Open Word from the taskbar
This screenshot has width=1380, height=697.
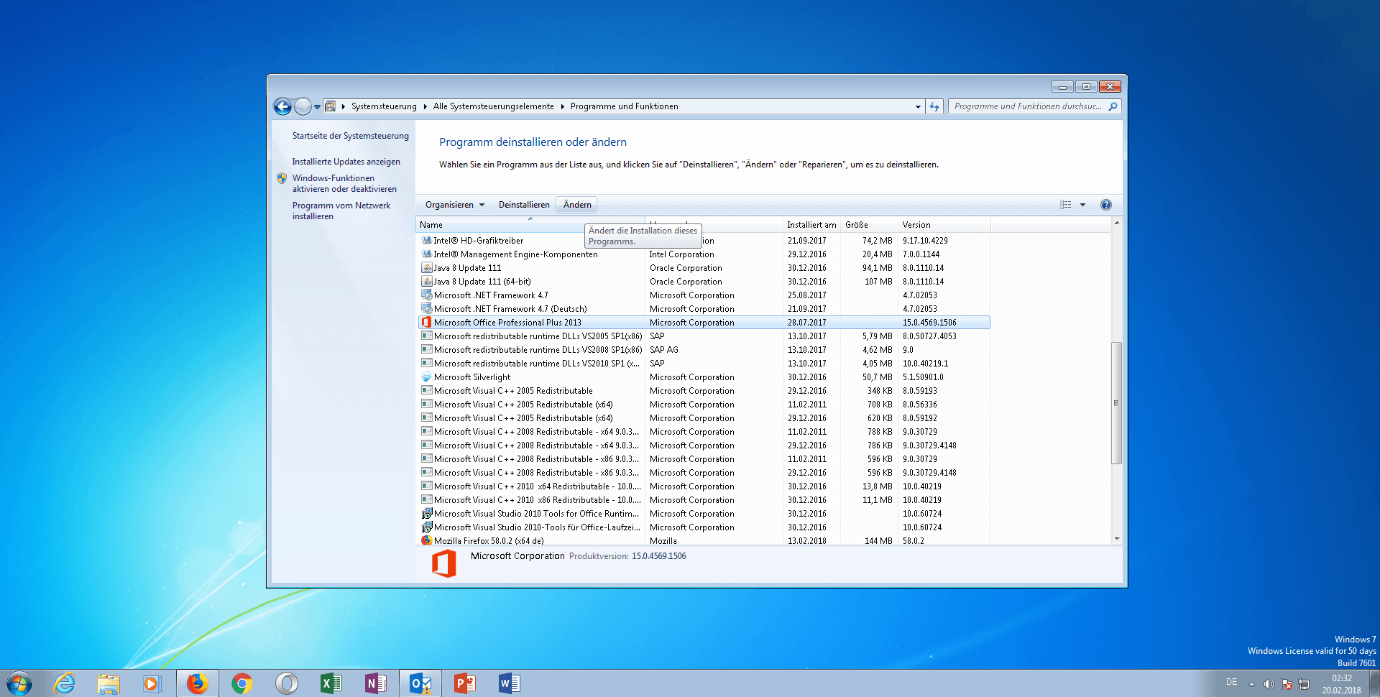click(509, 684)
